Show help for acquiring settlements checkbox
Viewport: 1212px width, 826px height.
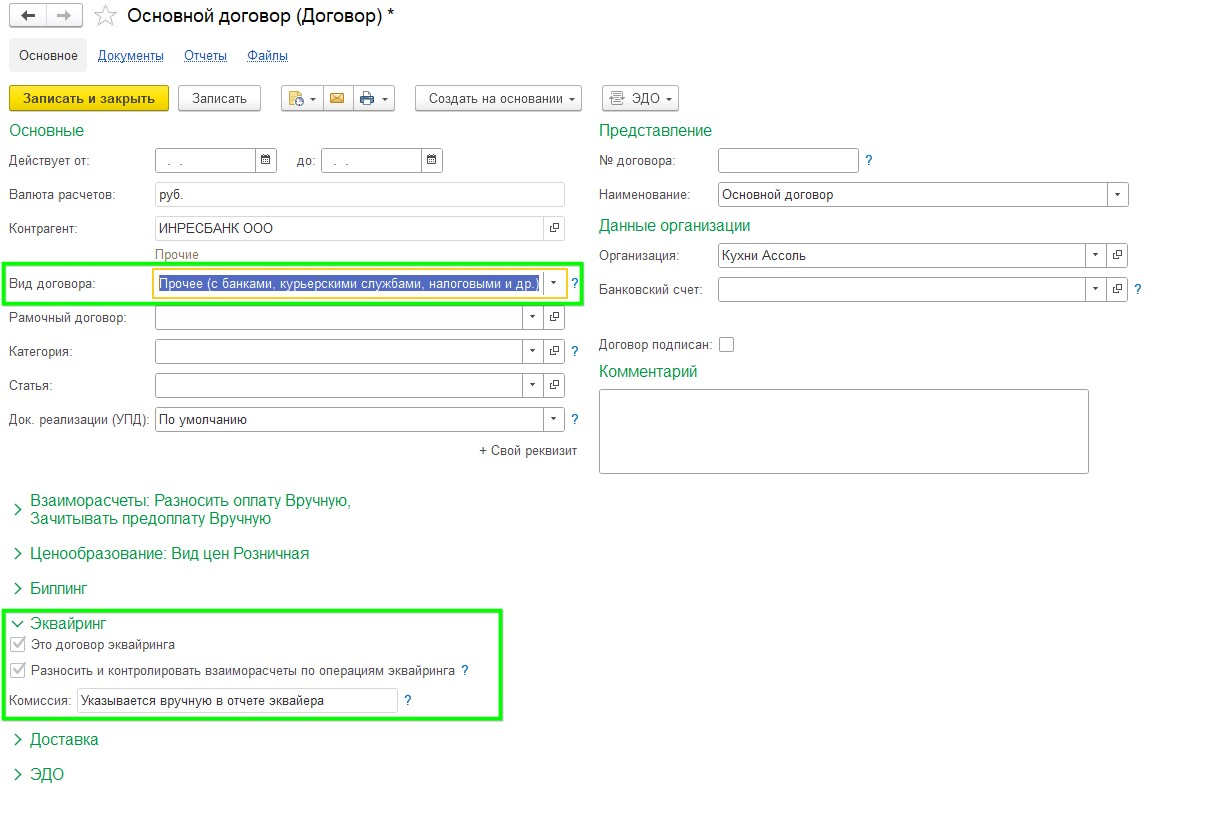coord(465,671)
